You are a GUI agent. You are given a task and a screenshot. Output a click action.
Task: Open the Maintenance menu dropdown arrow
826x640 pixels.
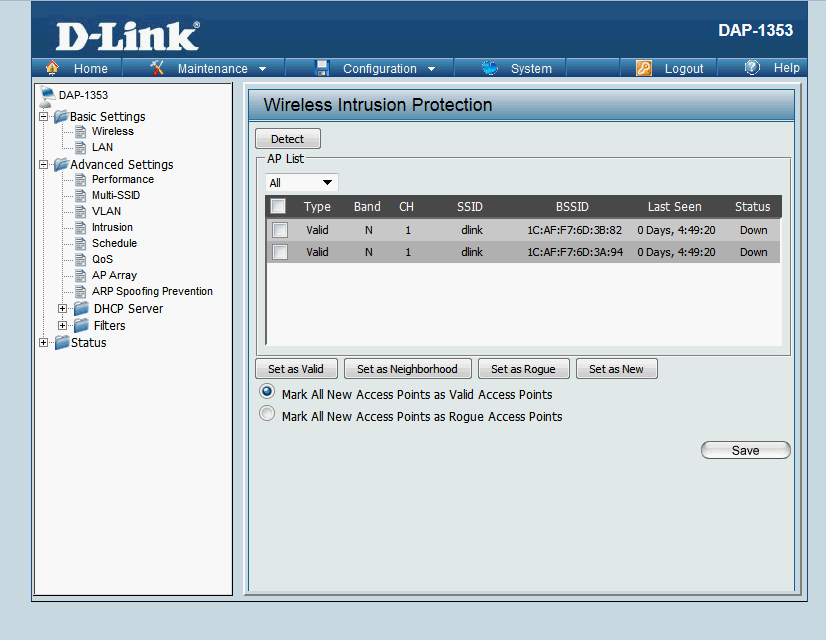pos(262,69)
